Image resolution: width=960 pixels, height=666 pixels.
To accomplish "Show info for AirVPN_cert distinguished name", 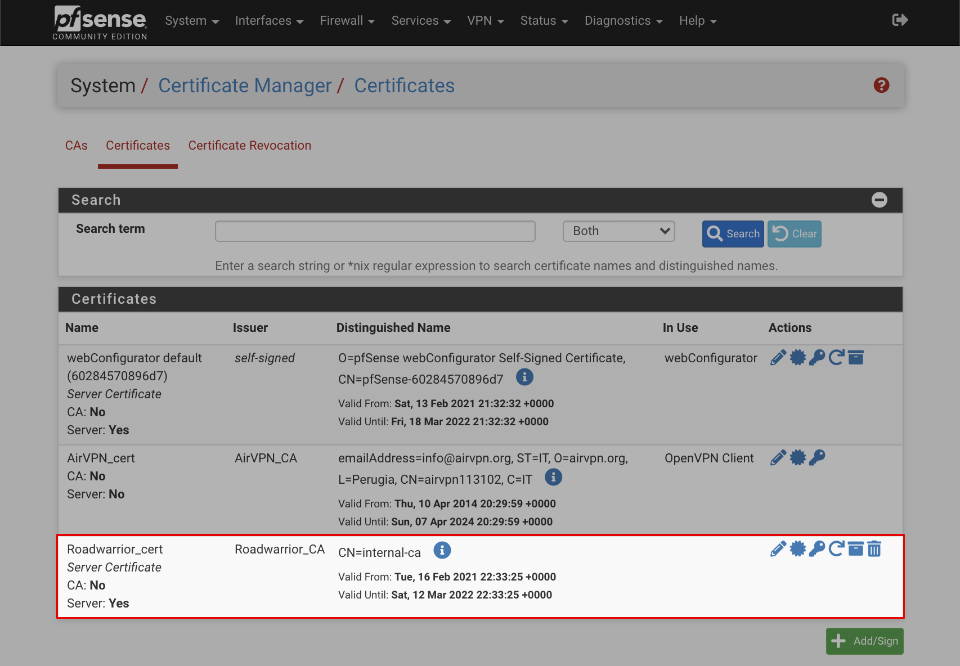I will click(553, 477).
